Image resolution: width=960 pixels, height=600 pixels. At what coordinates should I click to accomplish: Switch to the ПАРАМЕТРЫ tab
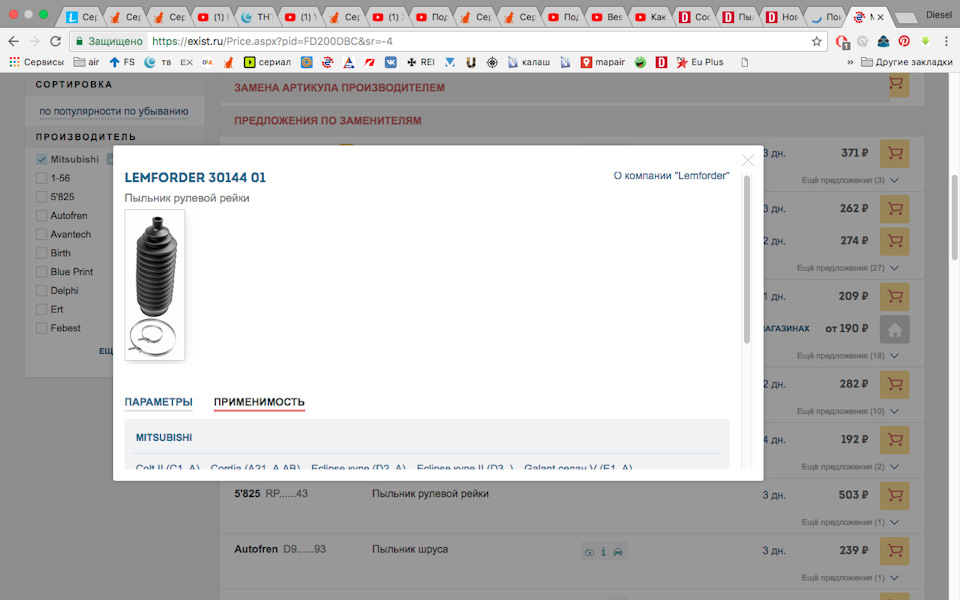coord(159,402)
